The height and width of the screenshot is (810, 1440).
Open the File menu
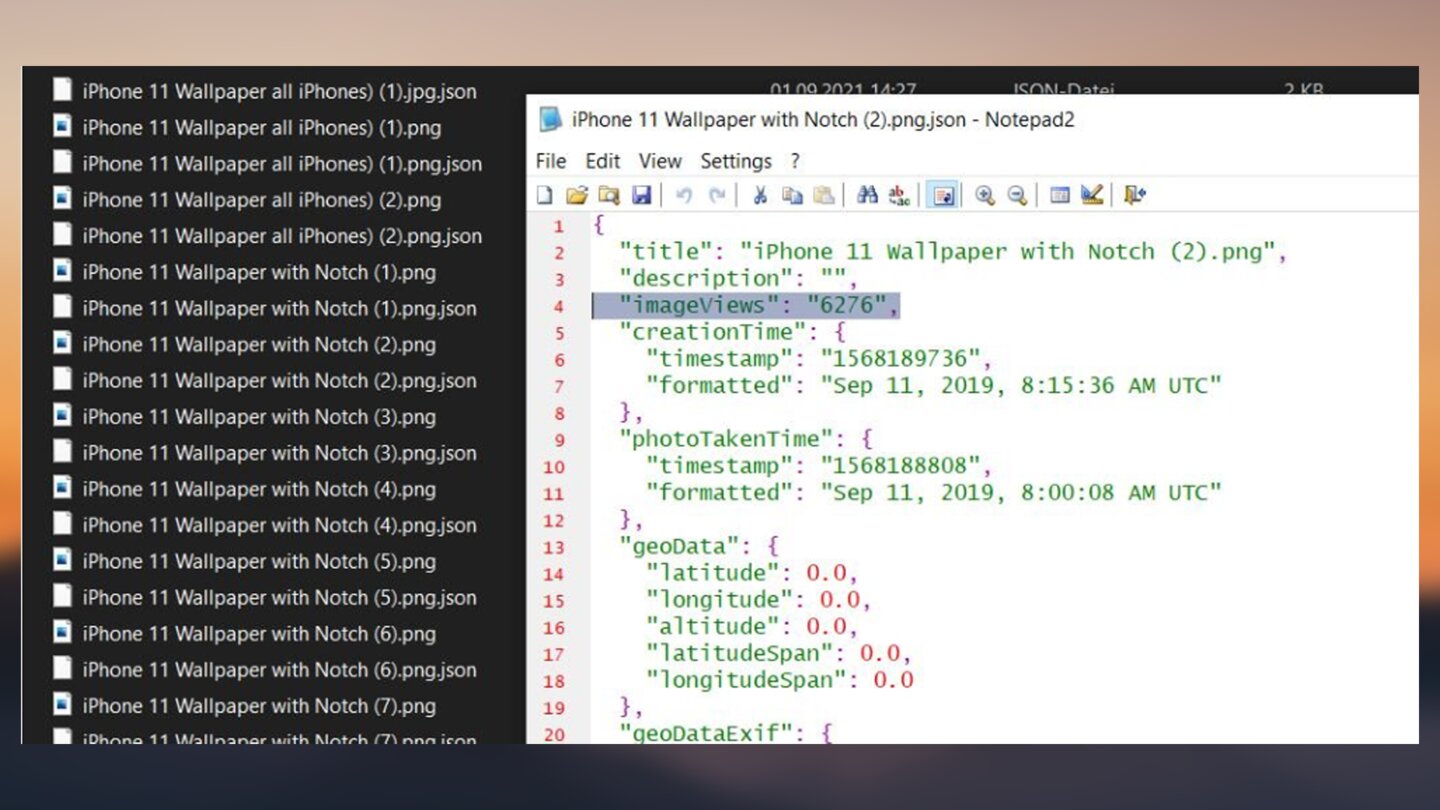tap(550, 161)
